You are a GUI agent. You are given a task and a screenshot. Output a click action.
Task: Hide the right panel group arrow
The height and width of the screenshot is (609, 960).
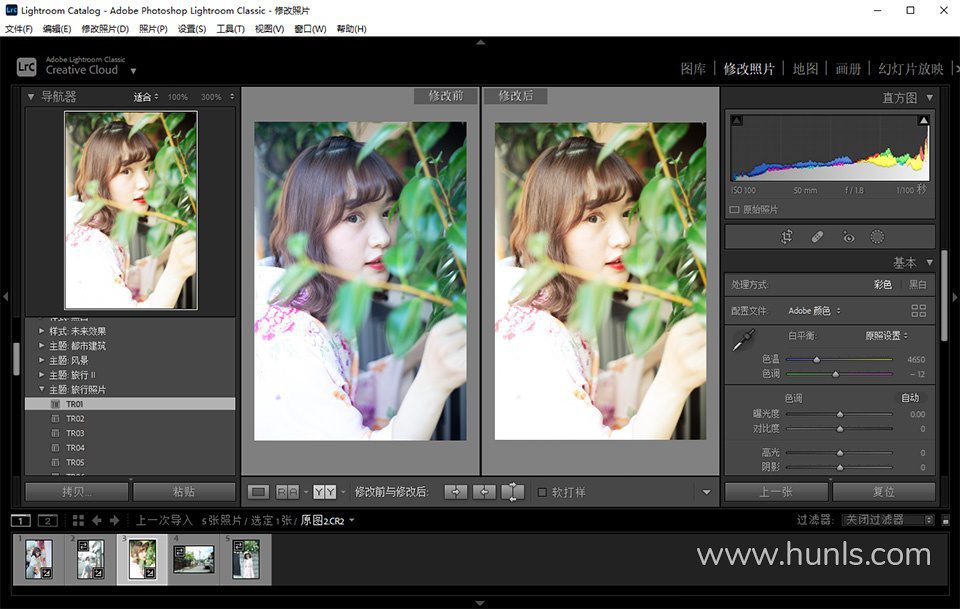(954, 297)
